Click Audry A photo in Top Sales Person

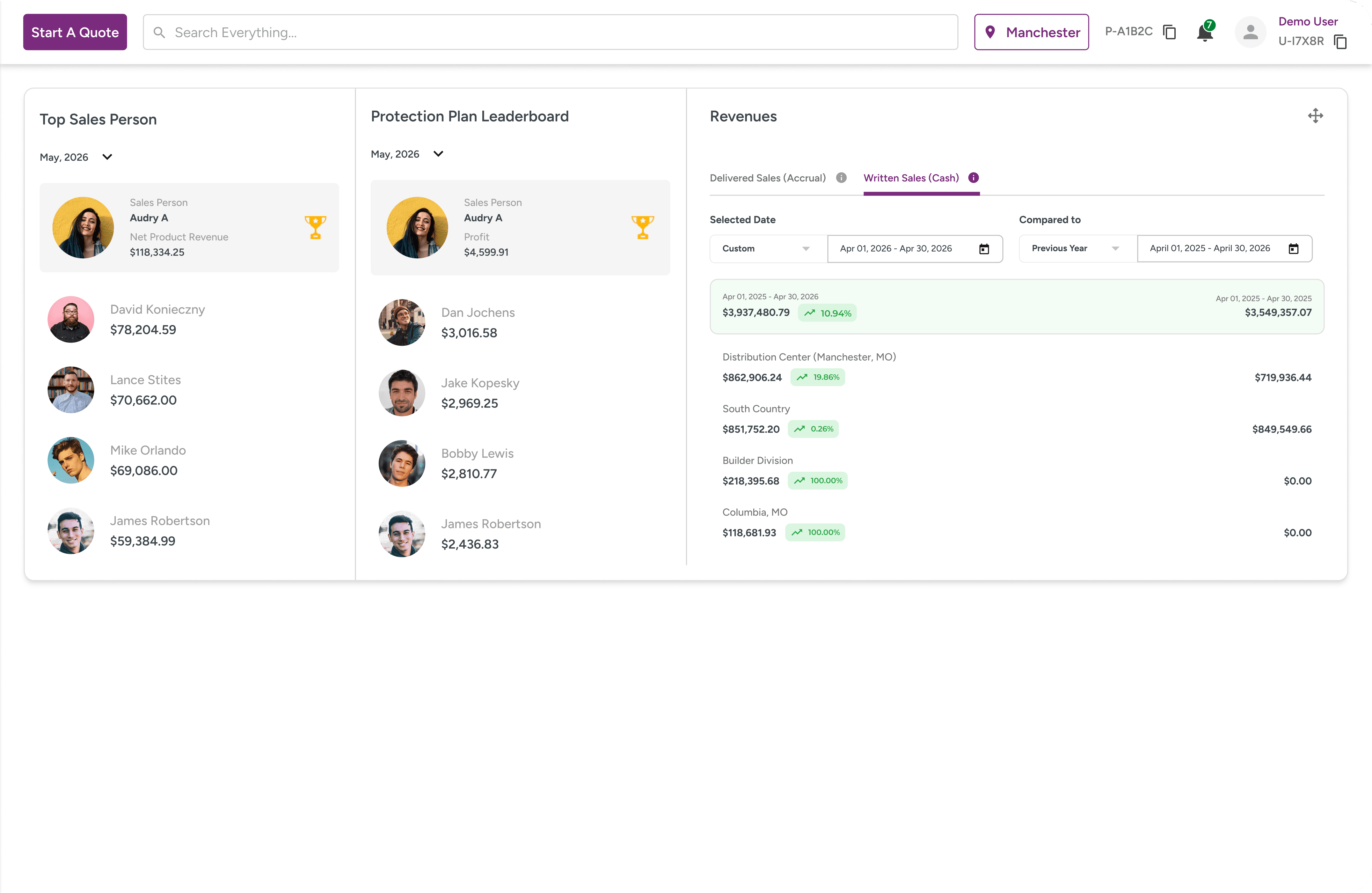(83, 227)
